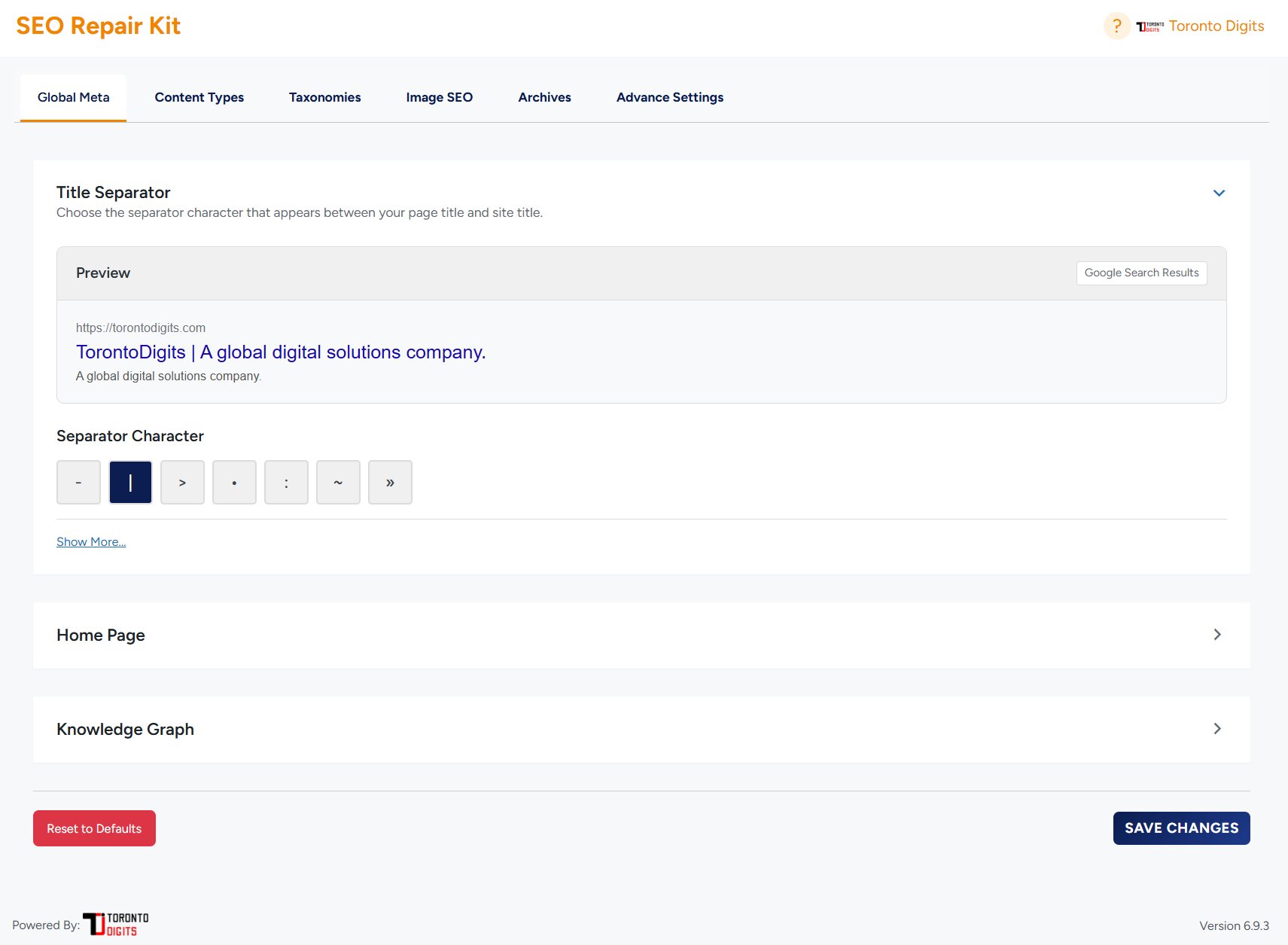
Task: Click the Toronto Digits logo in header
Action: 1149,26
